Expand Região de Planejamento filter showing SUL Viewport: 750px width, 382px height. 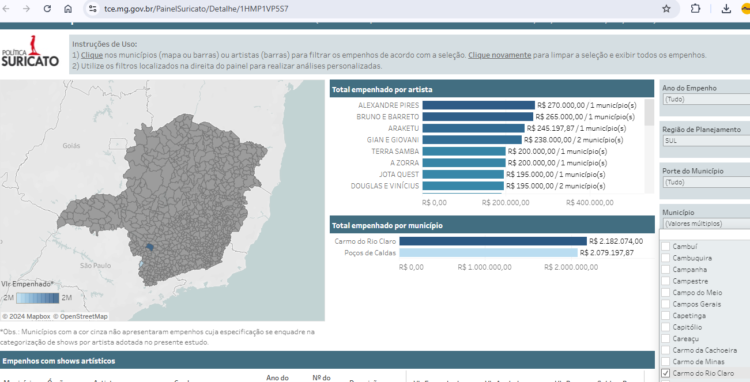coord(706,141)
